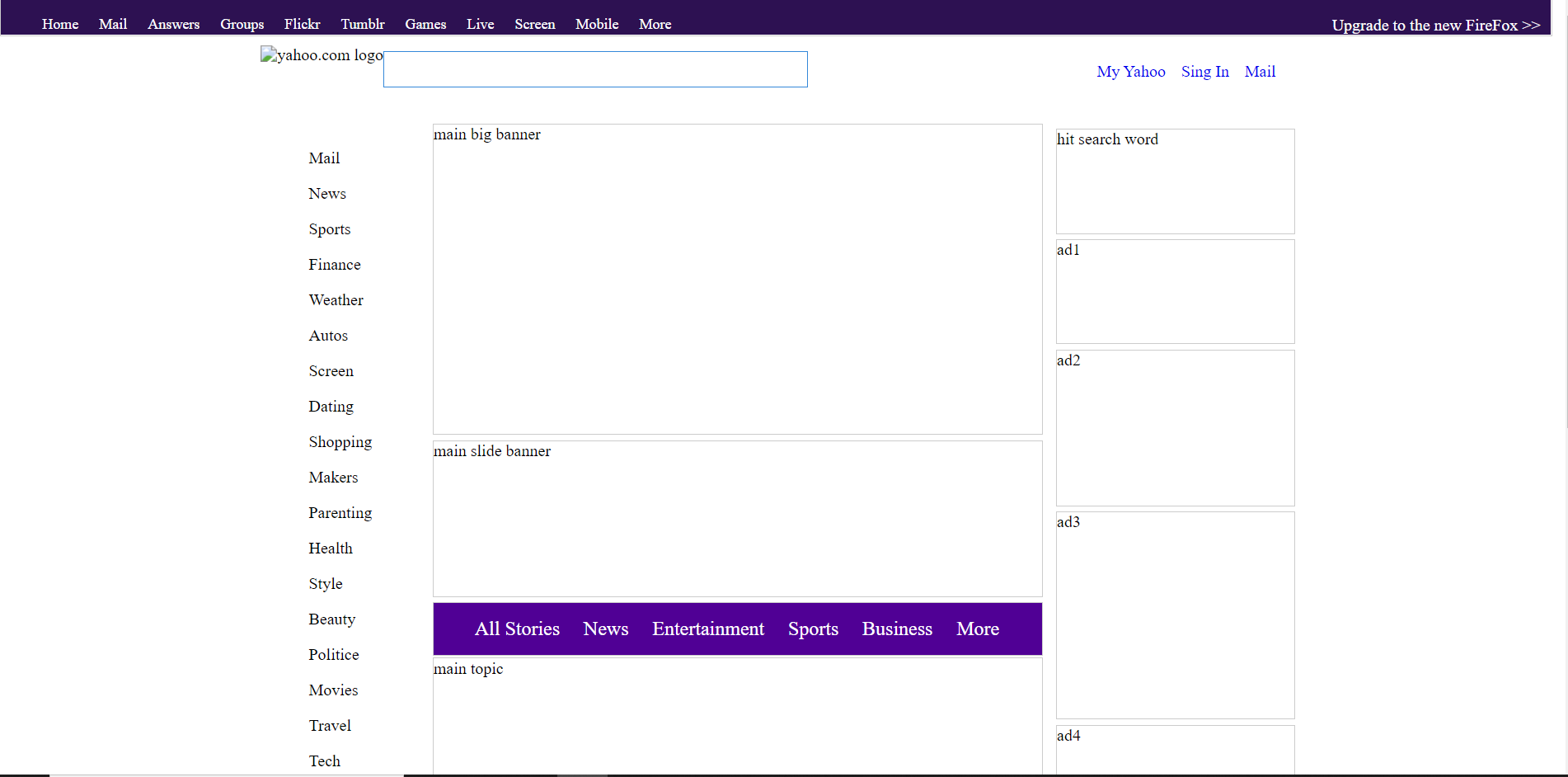1568x777 pixels.
Task: Click the ad4 box
Action: (1176, 751)
